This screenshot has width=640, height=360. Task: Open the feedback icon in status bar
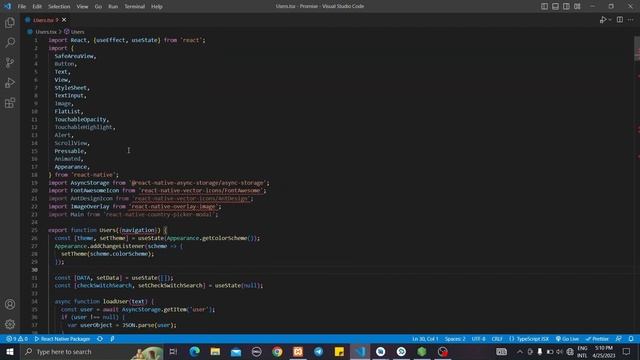tap(619, 339)
